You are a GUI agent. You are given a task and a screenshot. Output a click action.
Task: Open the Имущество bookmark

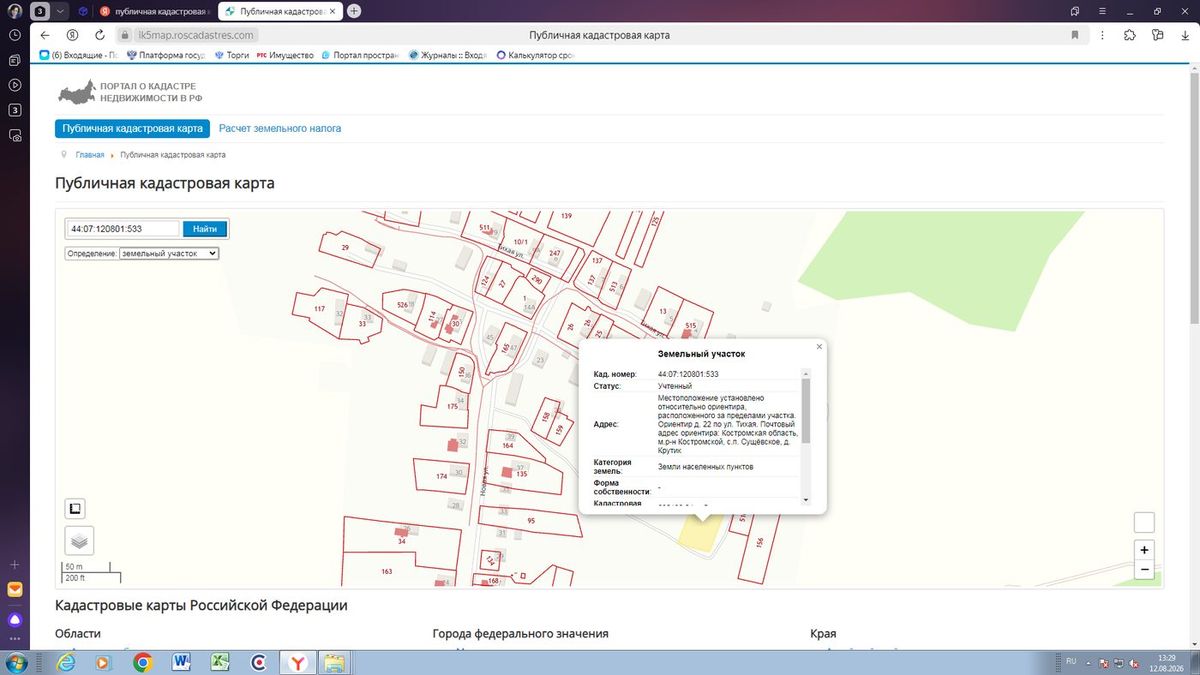286,55
